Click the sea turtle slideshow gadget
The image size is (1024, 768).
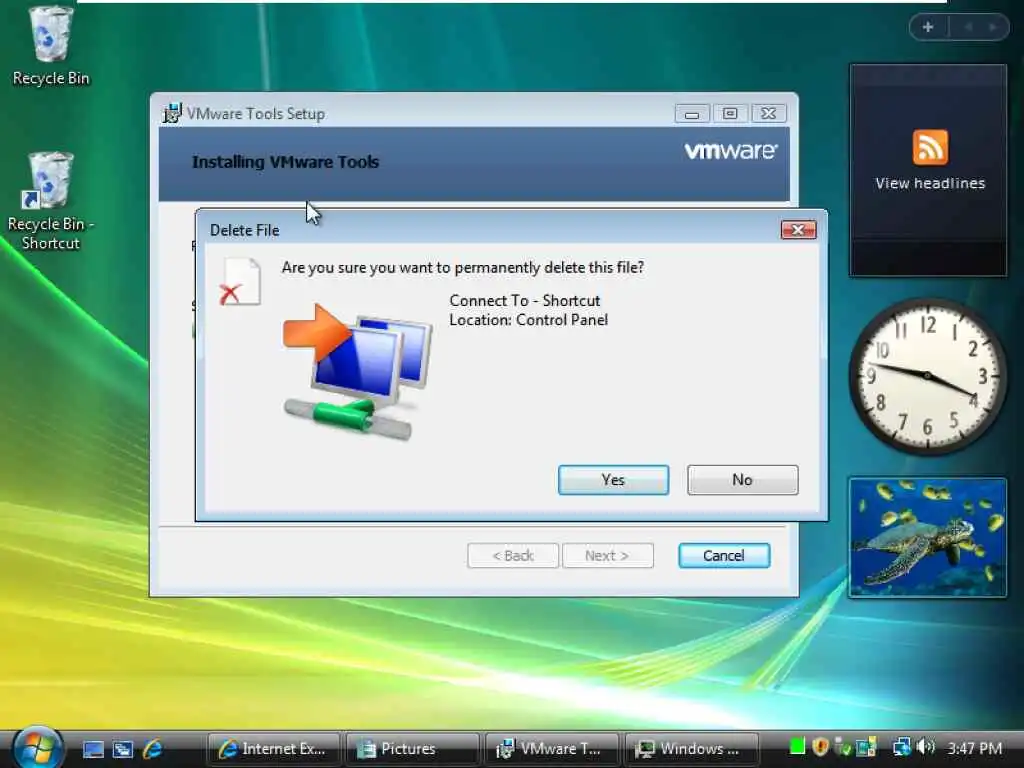[x=927, y=537]
